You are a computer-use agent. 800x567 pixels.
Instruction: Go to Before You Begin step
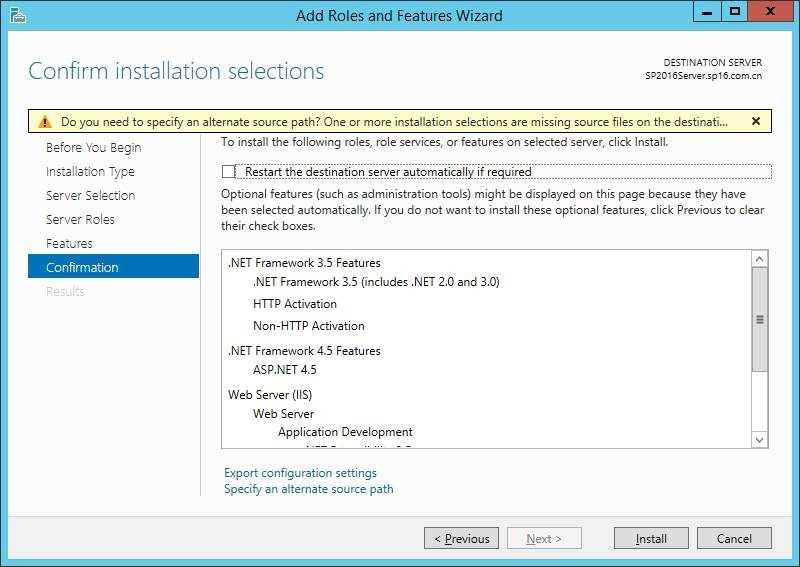tap(93, 147)
